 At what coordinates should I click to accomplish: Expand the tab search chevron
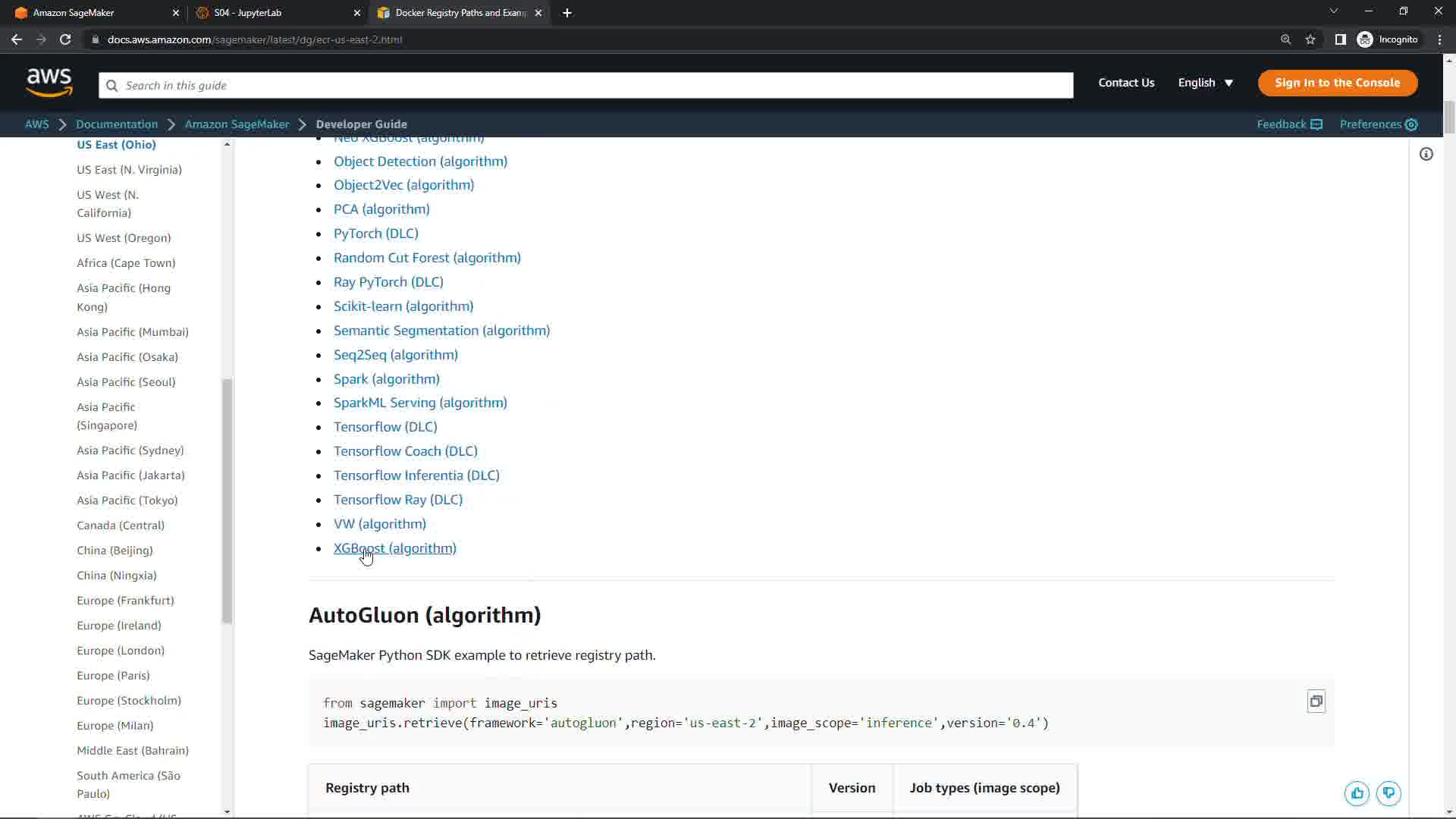1333,11
